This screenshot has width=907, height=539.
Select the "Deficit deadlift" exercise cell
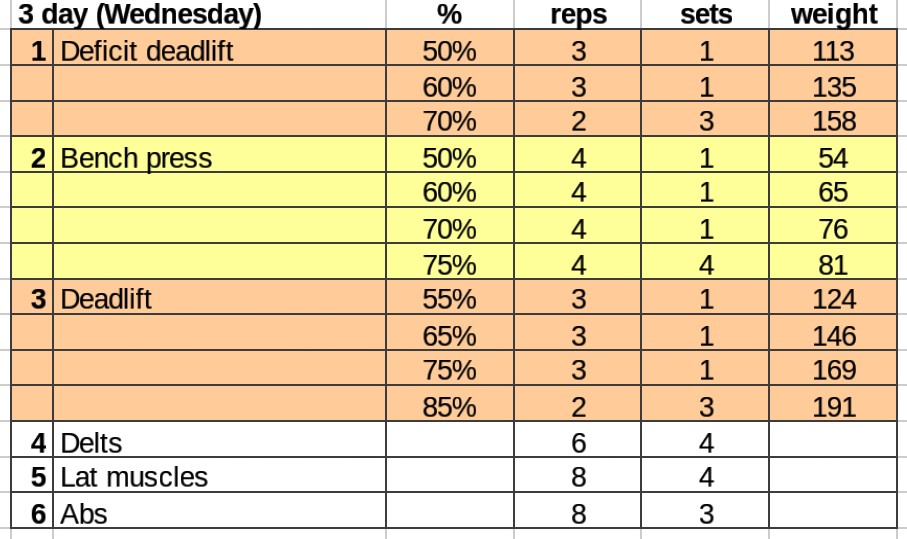pyautogui.click(x=147, y=52)
